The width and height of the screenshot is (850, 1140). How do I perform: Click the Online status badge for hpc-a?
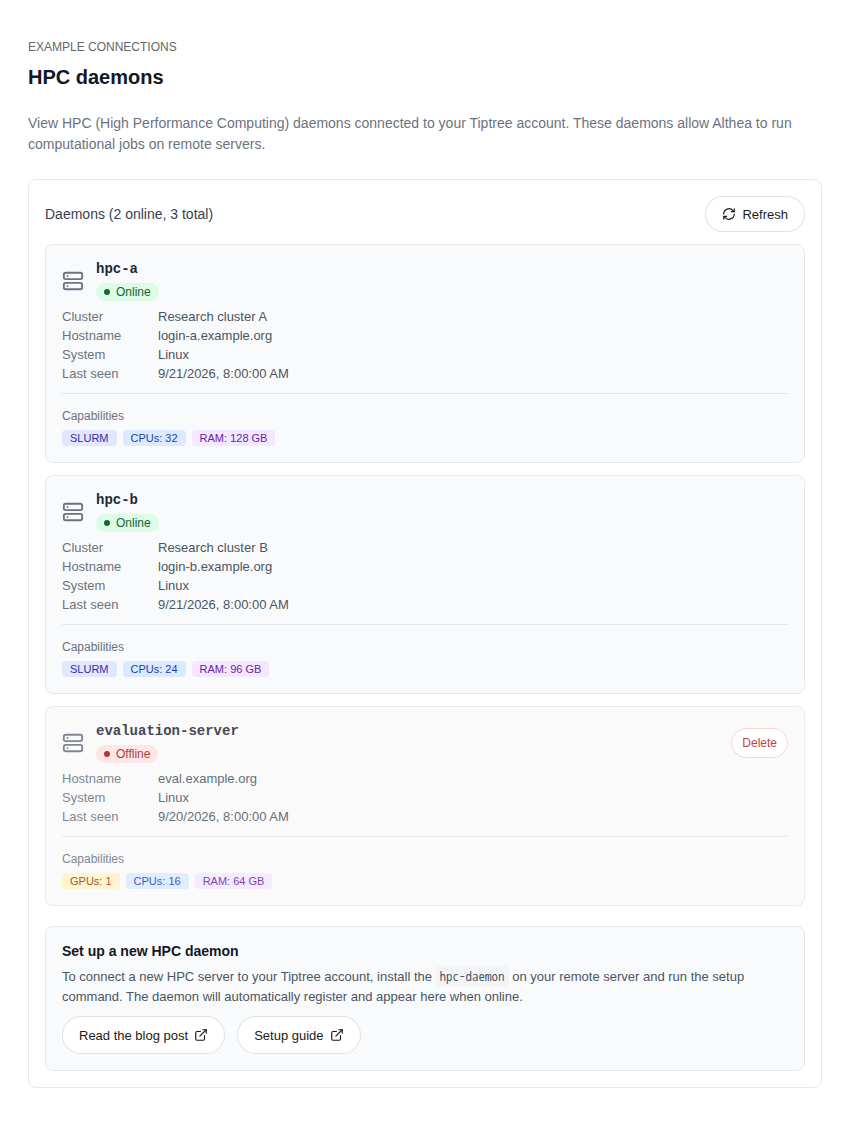[127, 292]
